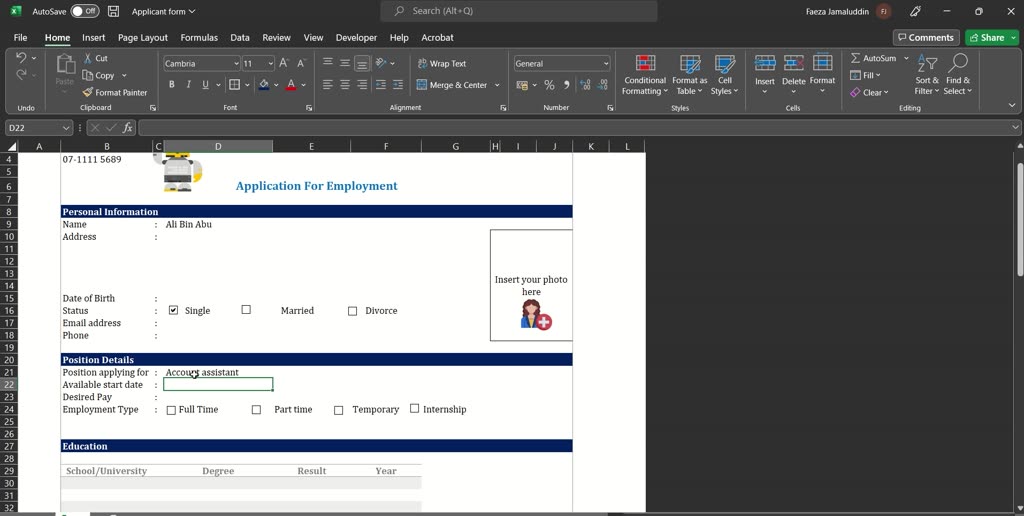Switch to the Insert tab
Image resolution: width=1024 pixels, height=516 pixels.
pyautogui.click(x=93, y=37)
